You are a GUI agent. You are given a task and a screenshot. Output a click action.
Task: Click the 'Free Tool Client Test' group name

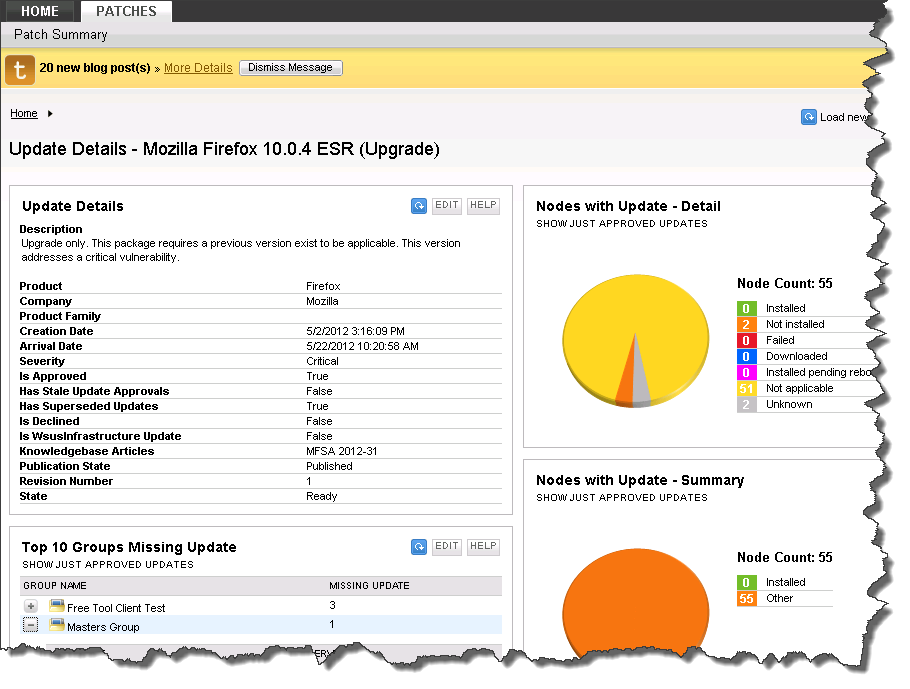point(116,608)
